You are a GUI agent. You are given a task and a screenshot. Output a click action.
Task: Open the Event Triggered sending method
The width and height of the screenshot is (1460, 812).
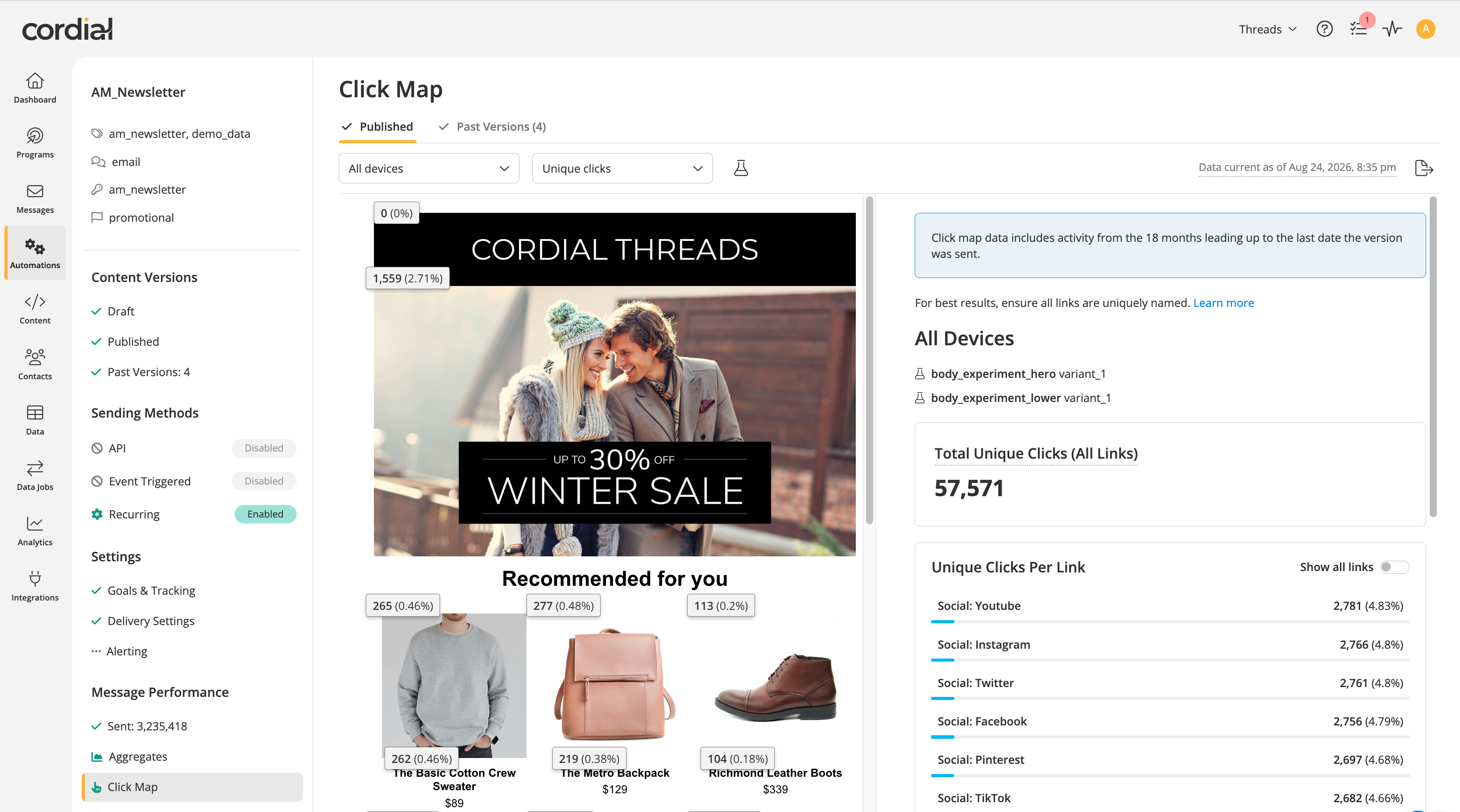(149, 481)
